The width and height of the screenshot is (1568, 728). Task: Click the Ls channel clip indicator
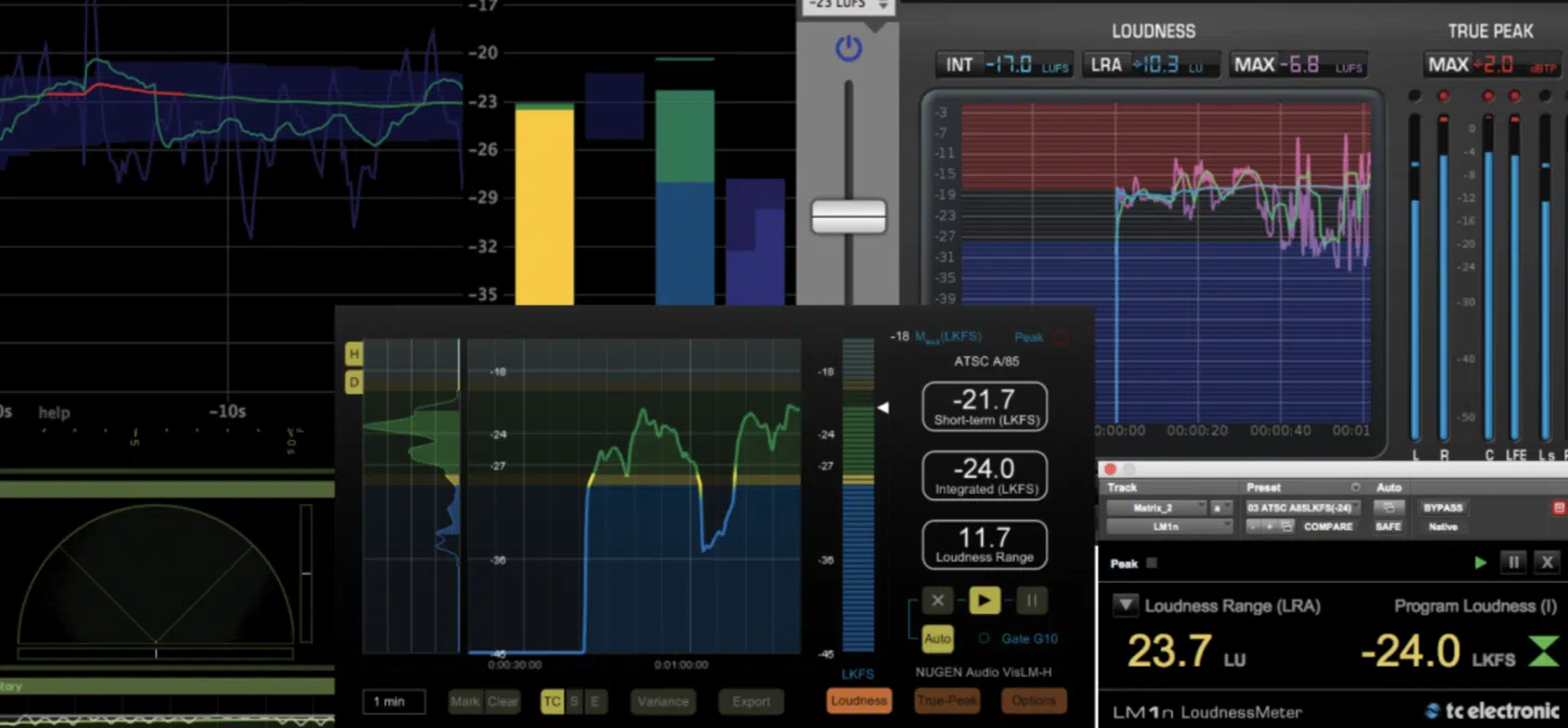[x=1545, y=95]
